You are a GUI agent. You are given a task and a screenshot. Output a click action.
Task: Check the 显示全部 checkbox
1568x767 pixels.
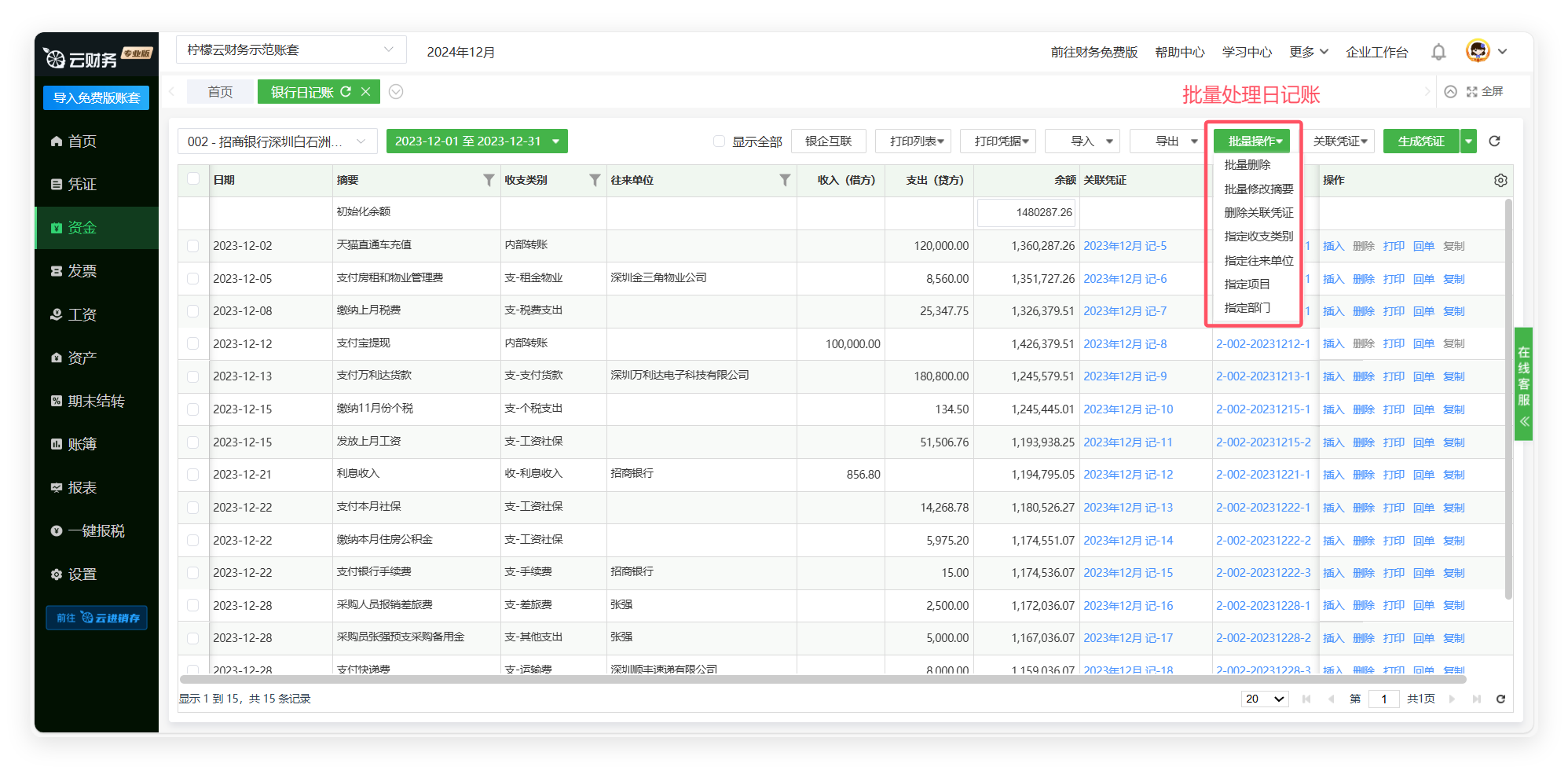pyautogui.click(x=719, y=141)
